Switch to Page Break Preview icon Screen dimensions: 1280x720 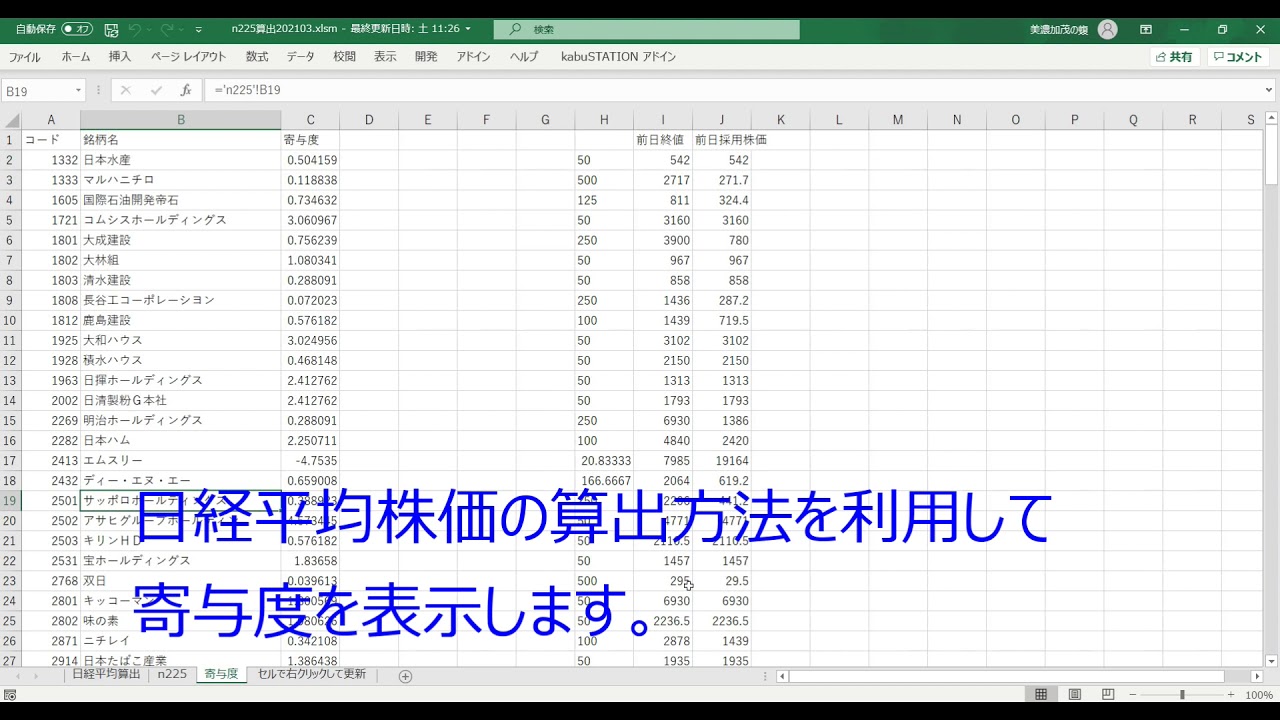coord(1108,695)
